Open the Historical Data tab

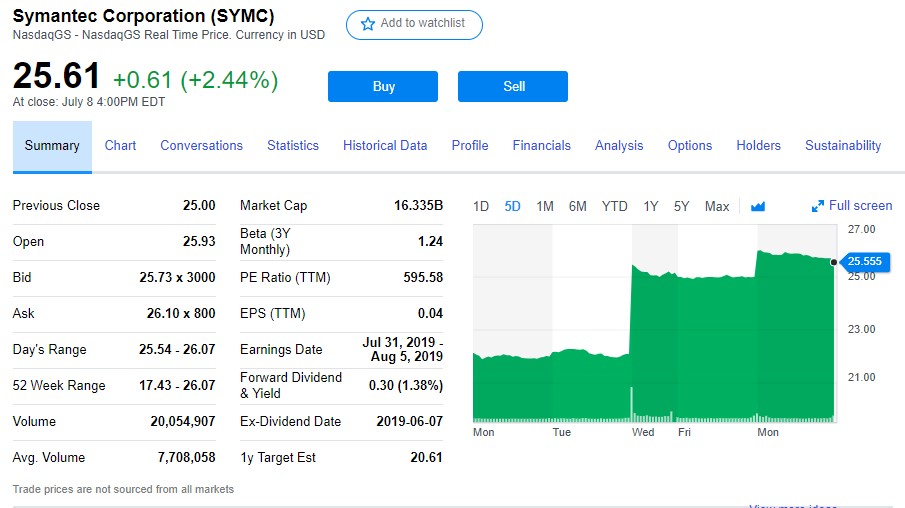(385, 145)
